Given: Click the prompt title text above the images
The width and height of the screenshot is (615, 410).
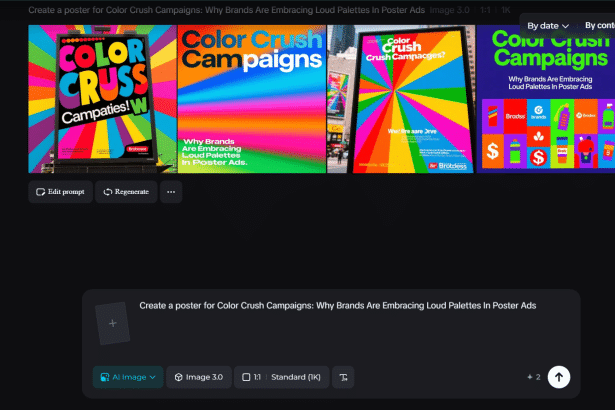Looking at the screenshot, I should coord(226,10).
